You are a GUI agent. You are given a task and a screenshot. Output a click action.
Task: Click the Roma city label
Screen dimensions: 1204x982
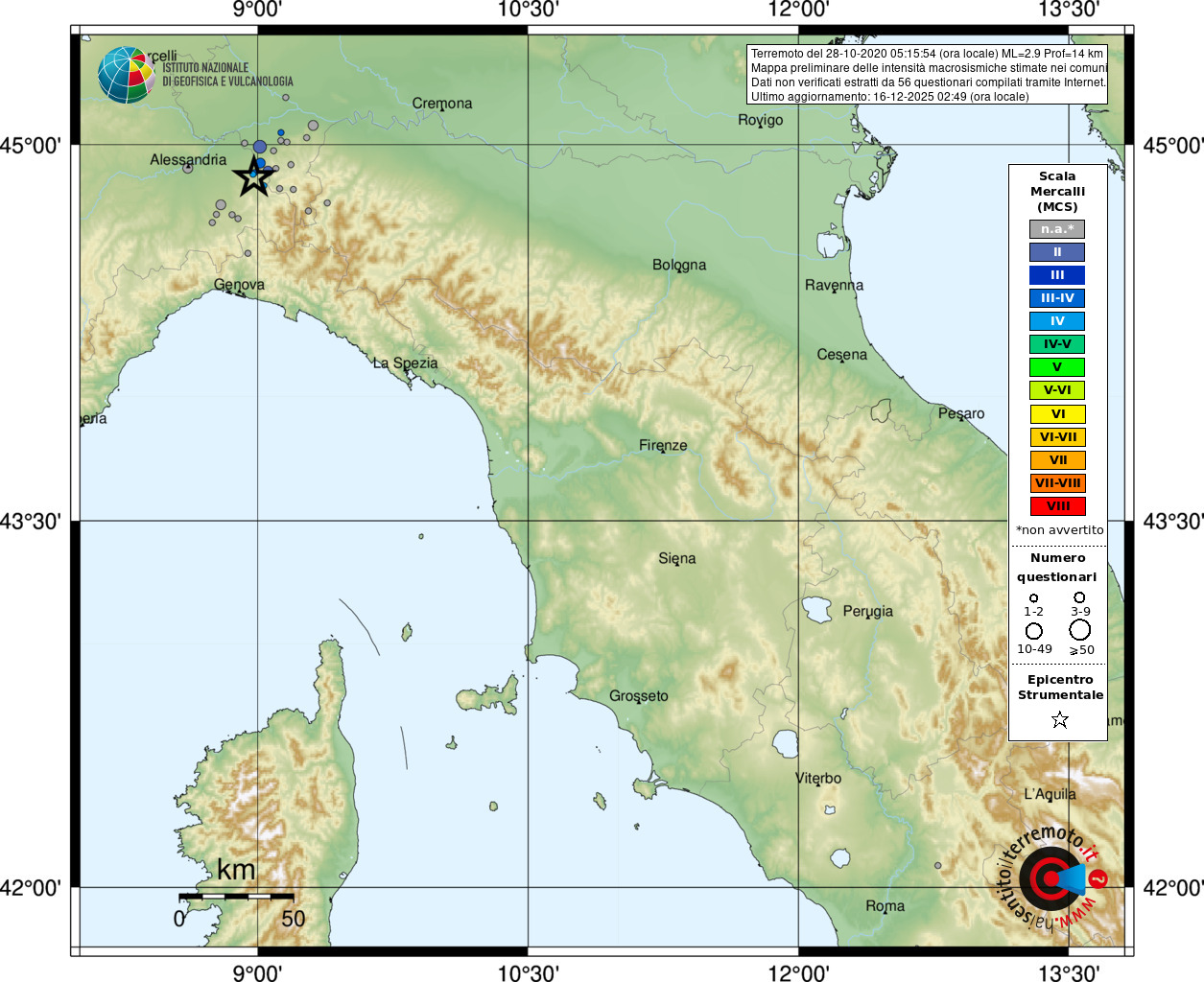pyautogui.click(x=885, y=906)
